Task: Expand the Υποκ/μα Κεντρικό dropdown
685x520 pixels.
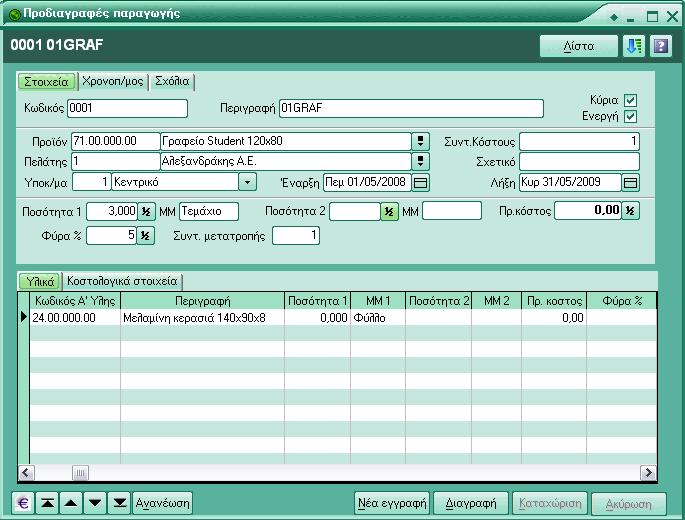Action: [247, 182]
